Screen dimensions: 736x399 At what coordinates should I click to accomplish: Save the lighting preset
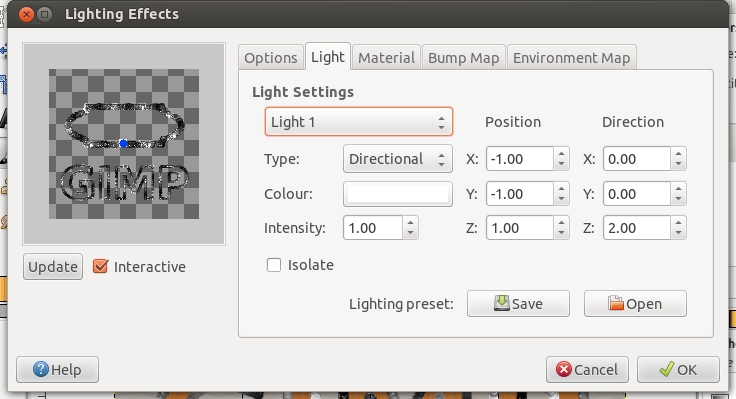pyautogui.click(x=518, y=304)
